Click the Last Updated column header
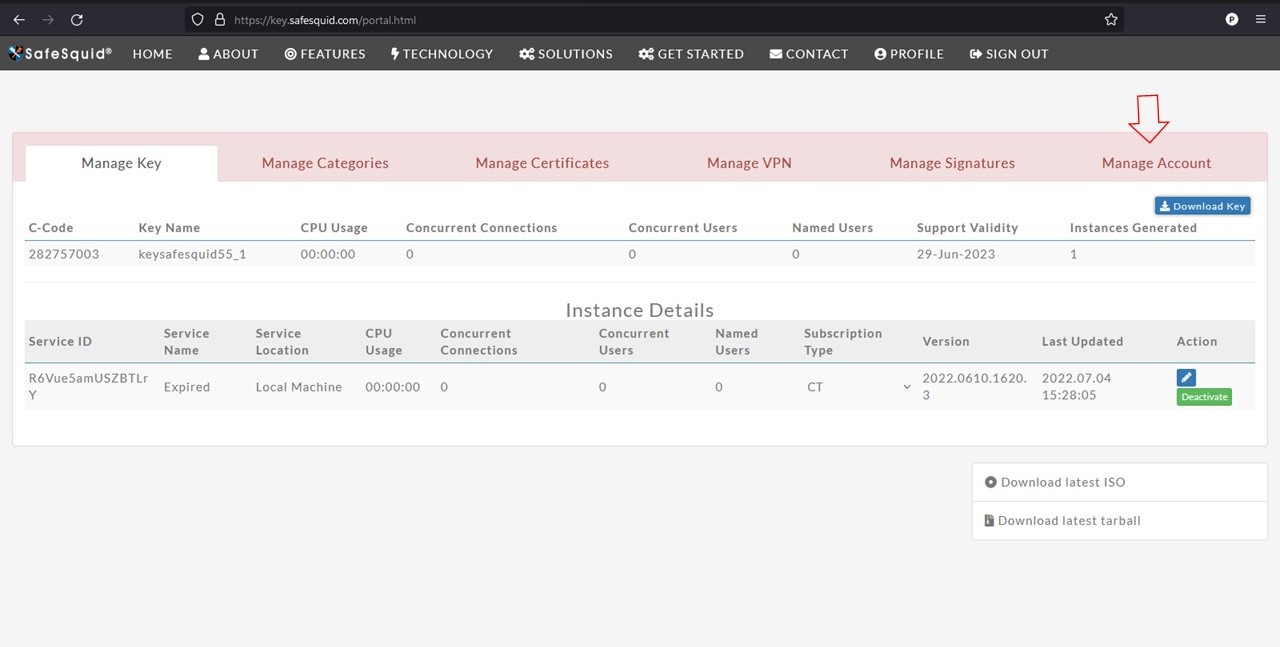The width and height of the screenshot is (1280, 647). pyautogui.click(x=1082, y=341)
